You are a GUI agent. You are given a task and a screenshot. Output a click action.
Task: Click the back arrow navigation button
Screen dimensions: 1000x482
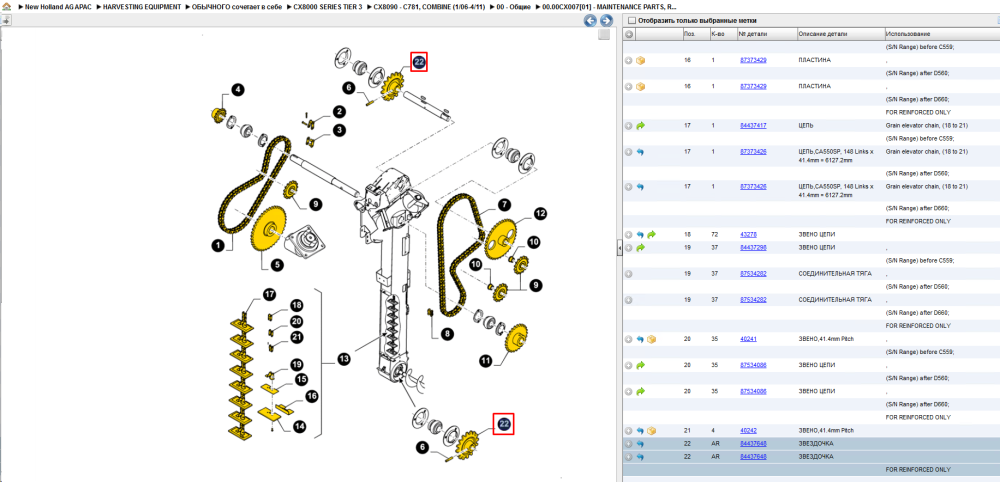(591, 20)
